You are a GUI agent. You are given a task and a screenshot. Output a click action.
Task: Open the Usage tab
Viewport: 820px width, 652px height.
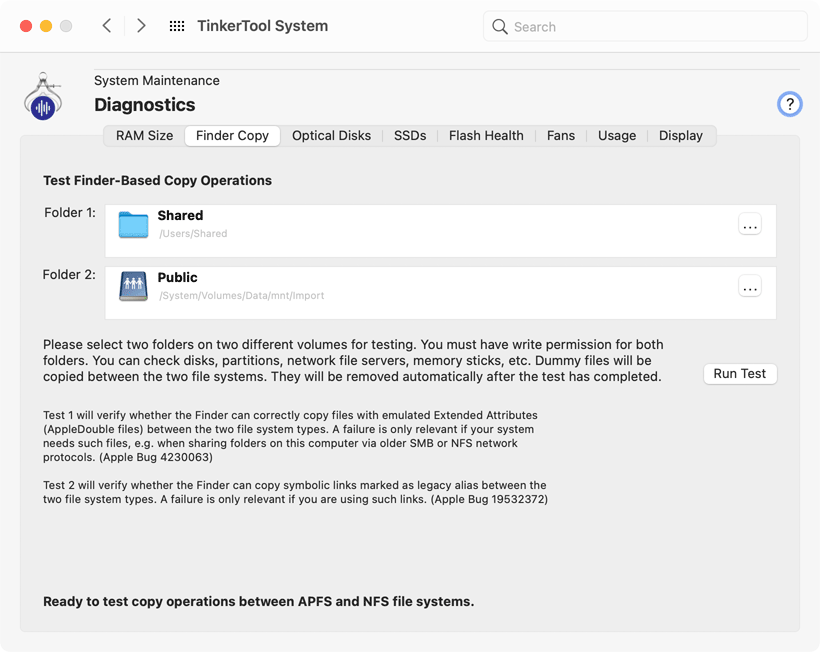coord(617,136)
